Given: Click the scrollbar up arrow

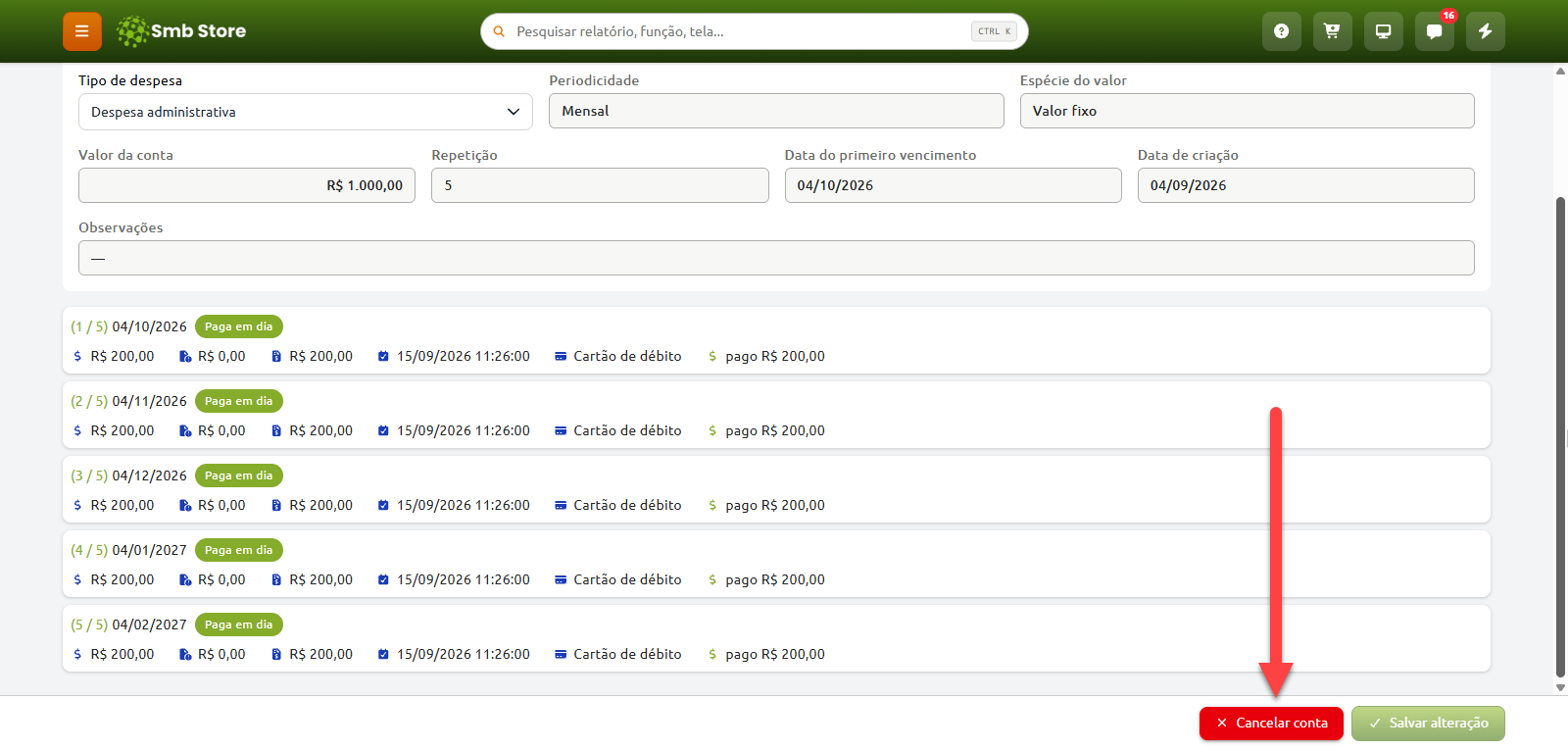Looking at the screenshot, I should click(x=1560, y=71).
